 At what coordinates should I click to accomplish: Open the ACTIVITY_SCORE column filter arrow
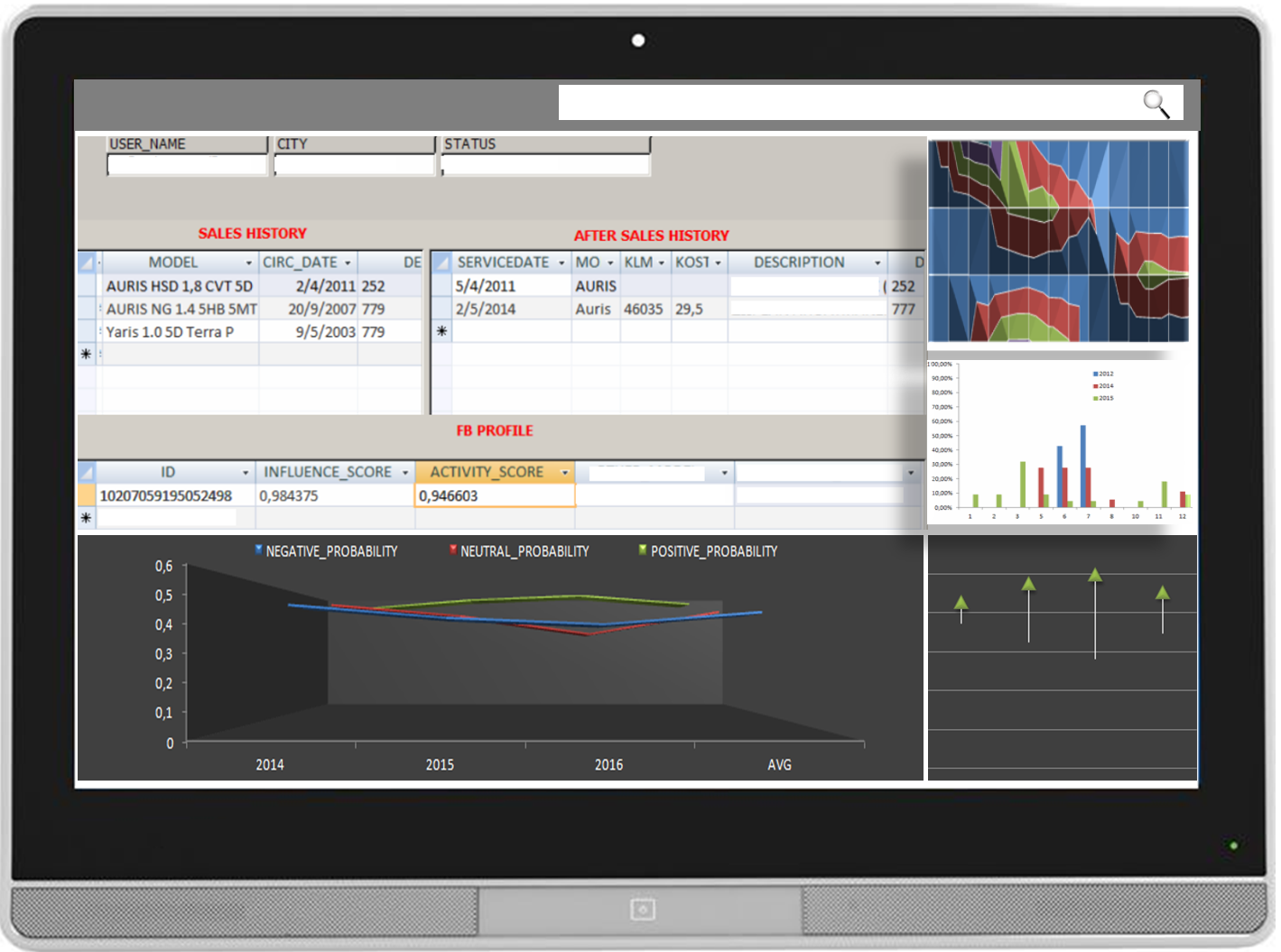565,473
